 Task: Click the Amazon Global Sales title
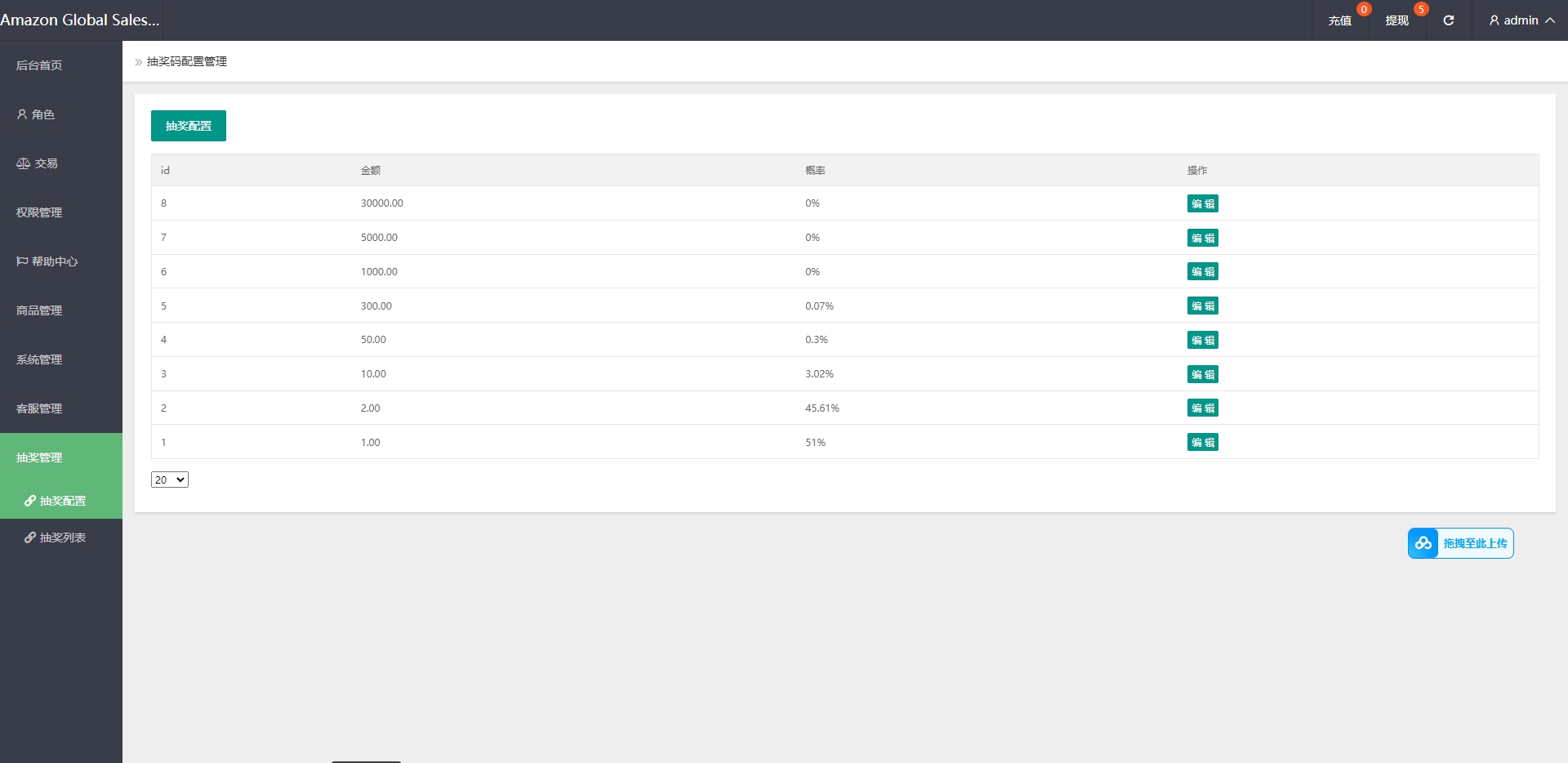click(x=80, y=20)
